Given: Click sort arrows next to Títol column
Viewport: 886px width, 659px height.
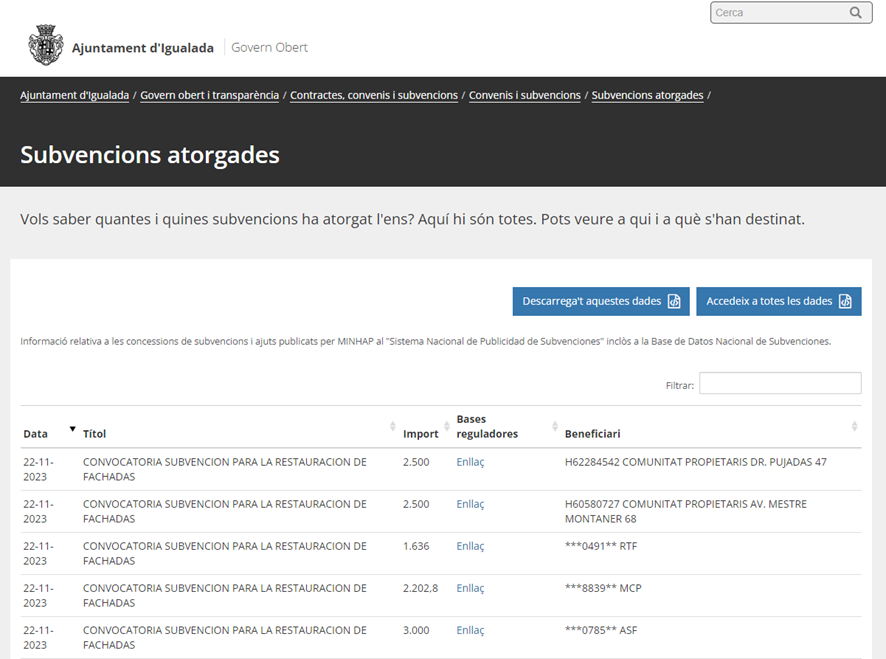Looking at the screenshot, I should point(392,427).
